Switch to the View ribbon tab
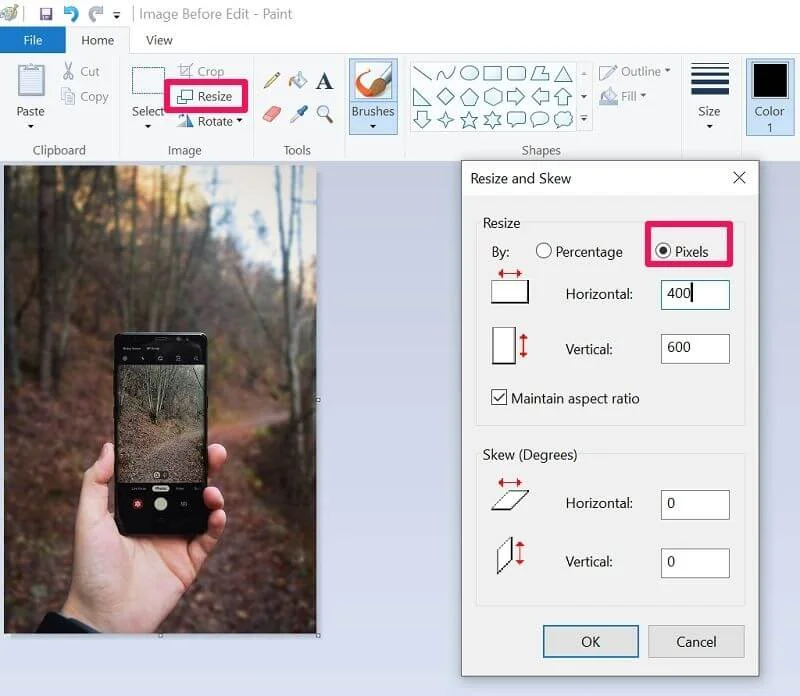This screenshot has width=800, height=696. 159,40
